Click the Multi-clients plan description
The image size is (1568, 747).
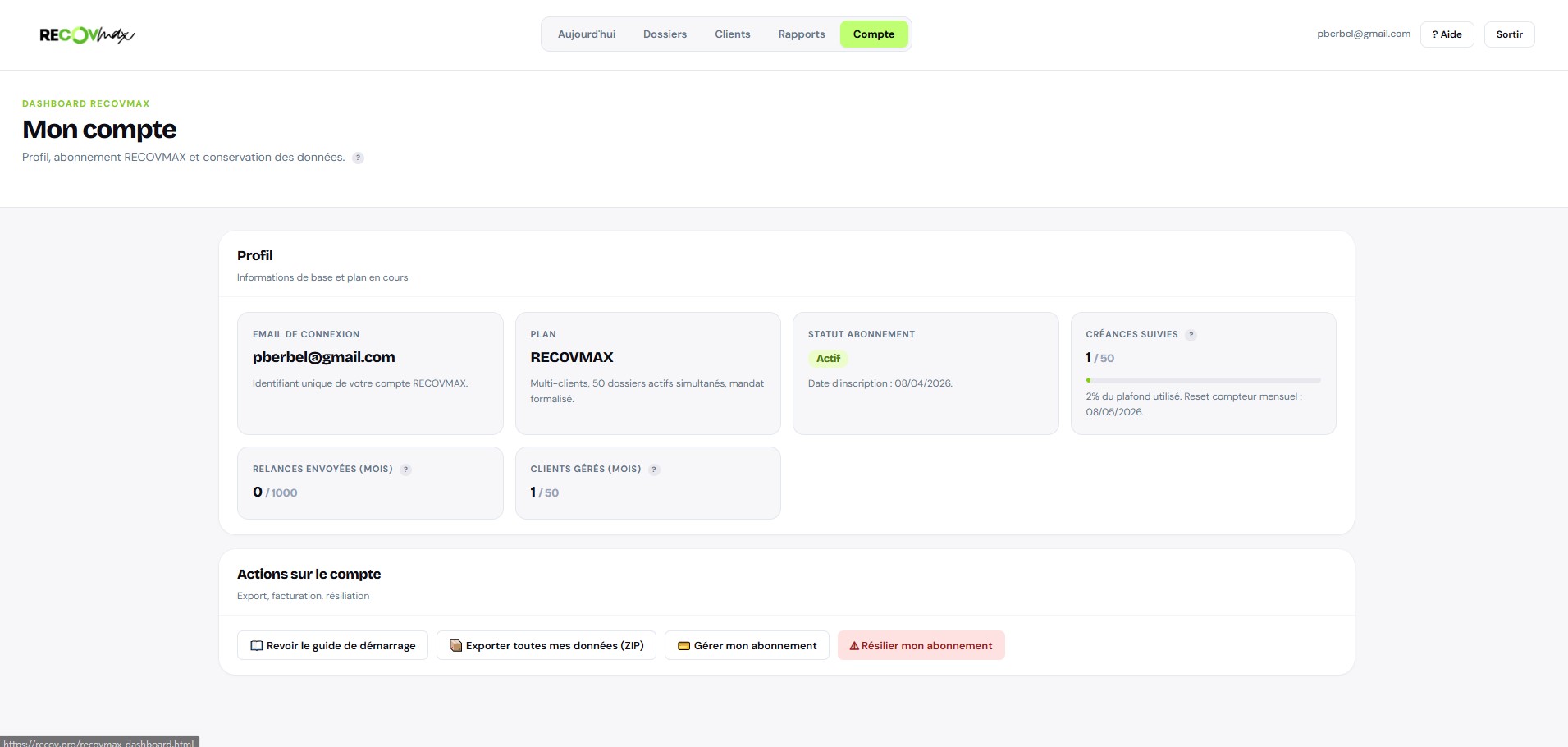(x=647, y=391)
